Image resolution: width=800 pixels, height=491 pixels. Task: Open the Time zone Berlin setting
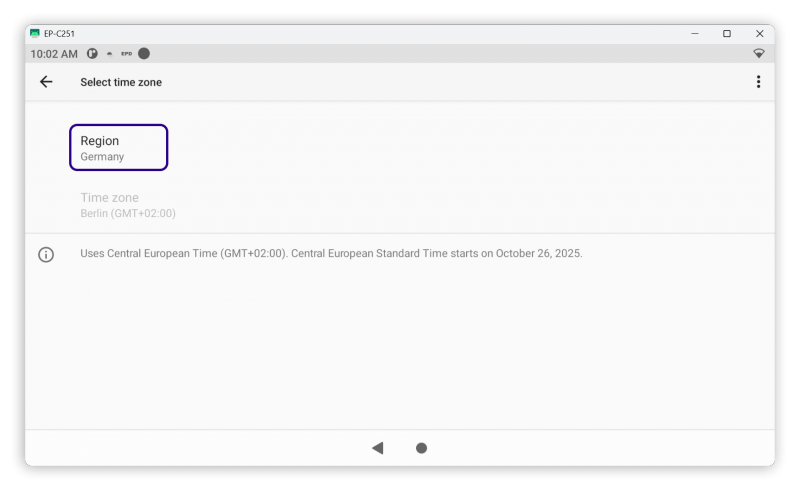(128, 205)
